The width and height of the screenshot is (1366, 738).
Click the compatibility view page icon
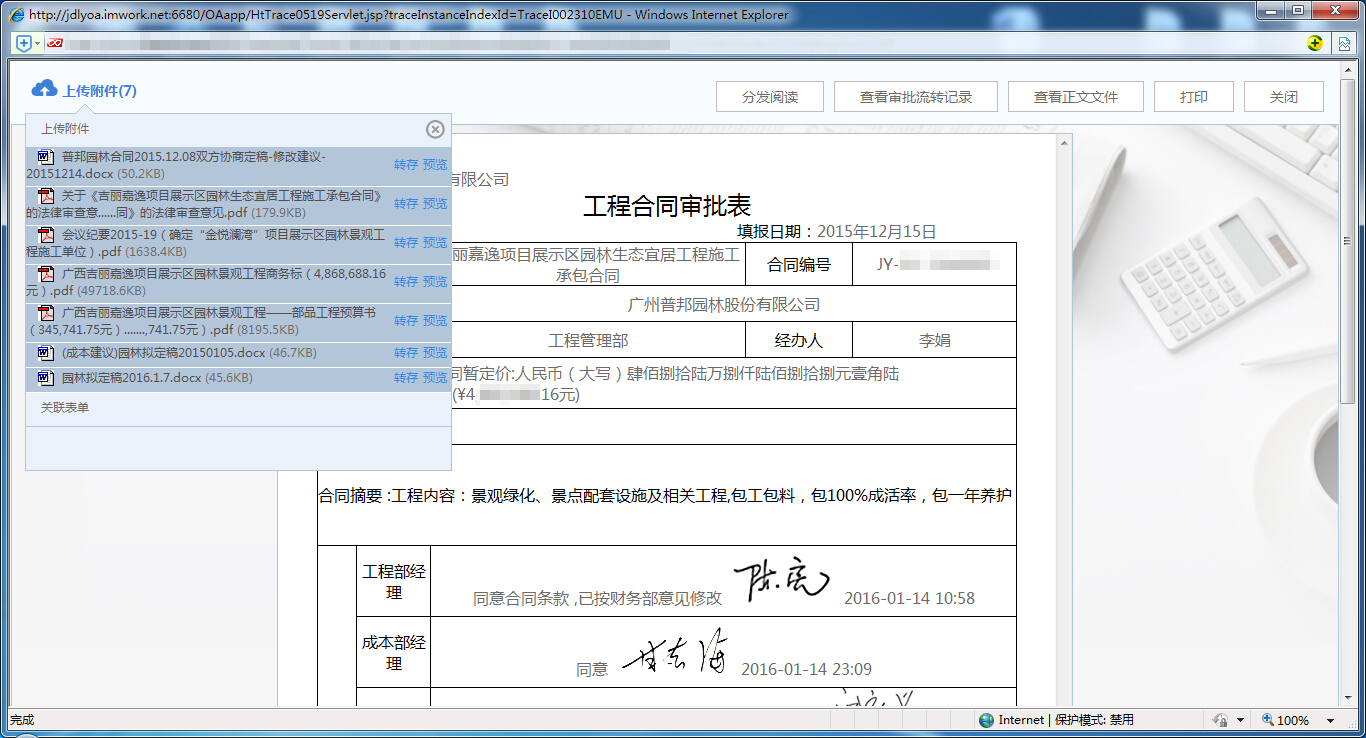click(x=1345, y=43)
